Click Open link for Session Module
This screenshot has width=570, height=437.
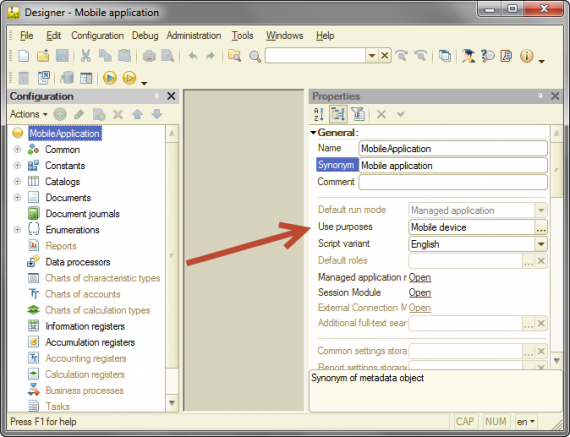(420, 293)
